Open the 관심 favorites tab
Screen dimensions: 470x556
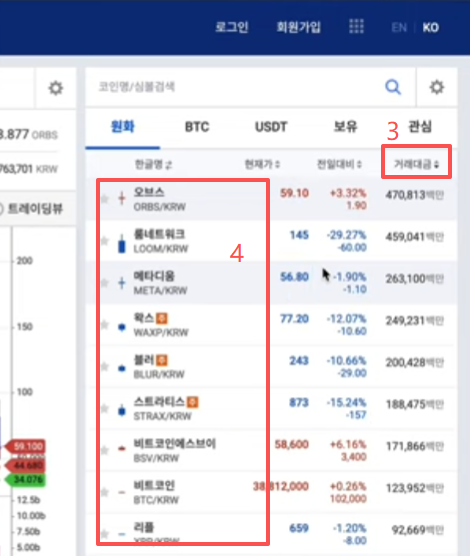point(420,127)
